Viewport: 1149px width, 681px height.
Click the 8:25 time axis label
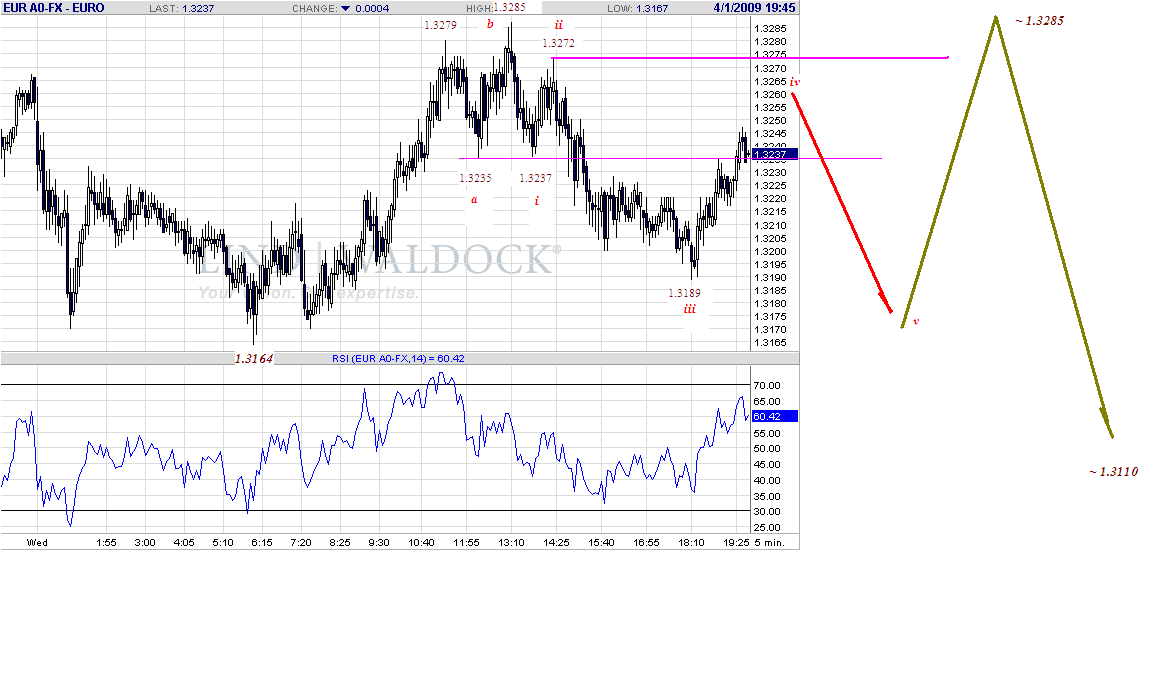(x=339, y=542)
